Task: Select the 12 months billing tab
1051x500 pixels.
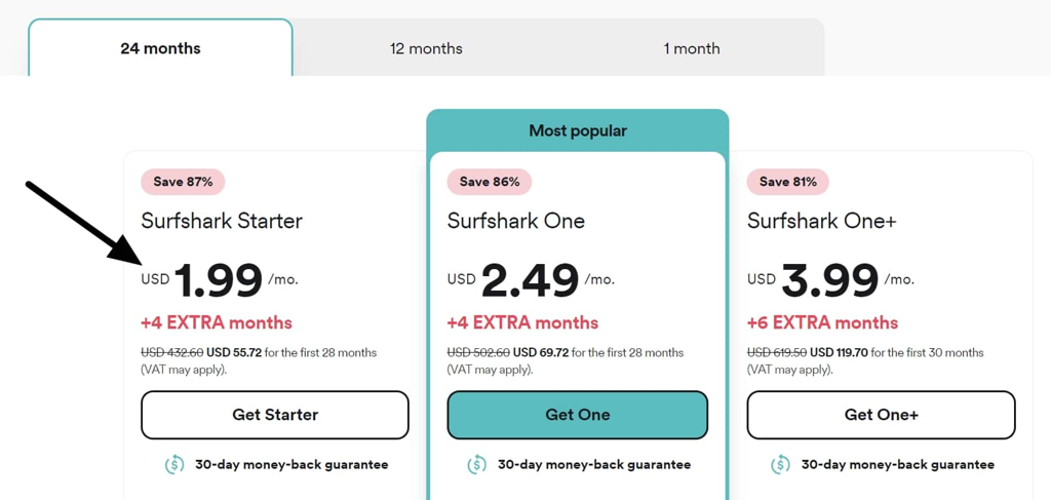Action: point(426,48)
